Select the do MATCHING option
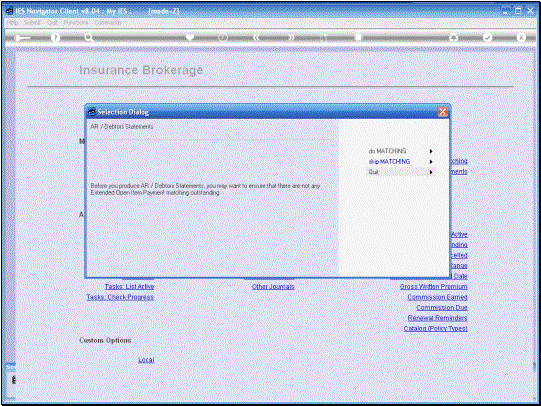This screenshot has width=541, height=406. (x=387, y=151)
